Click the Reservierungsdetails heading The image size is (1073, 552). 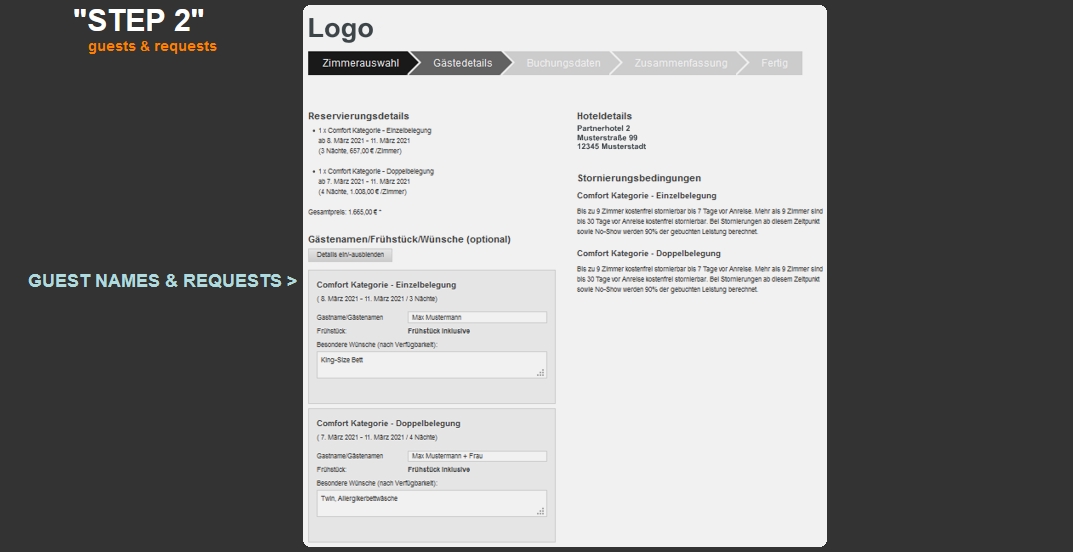[x=358, y=116]
